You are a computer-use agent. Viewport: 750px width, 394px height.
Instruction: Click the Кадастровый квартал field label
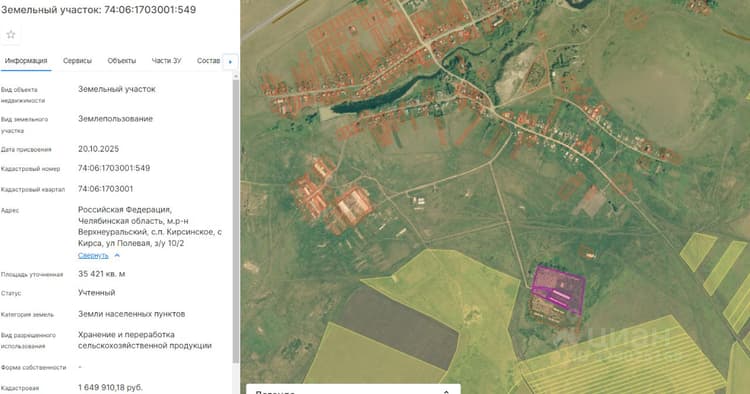[33, 189]
